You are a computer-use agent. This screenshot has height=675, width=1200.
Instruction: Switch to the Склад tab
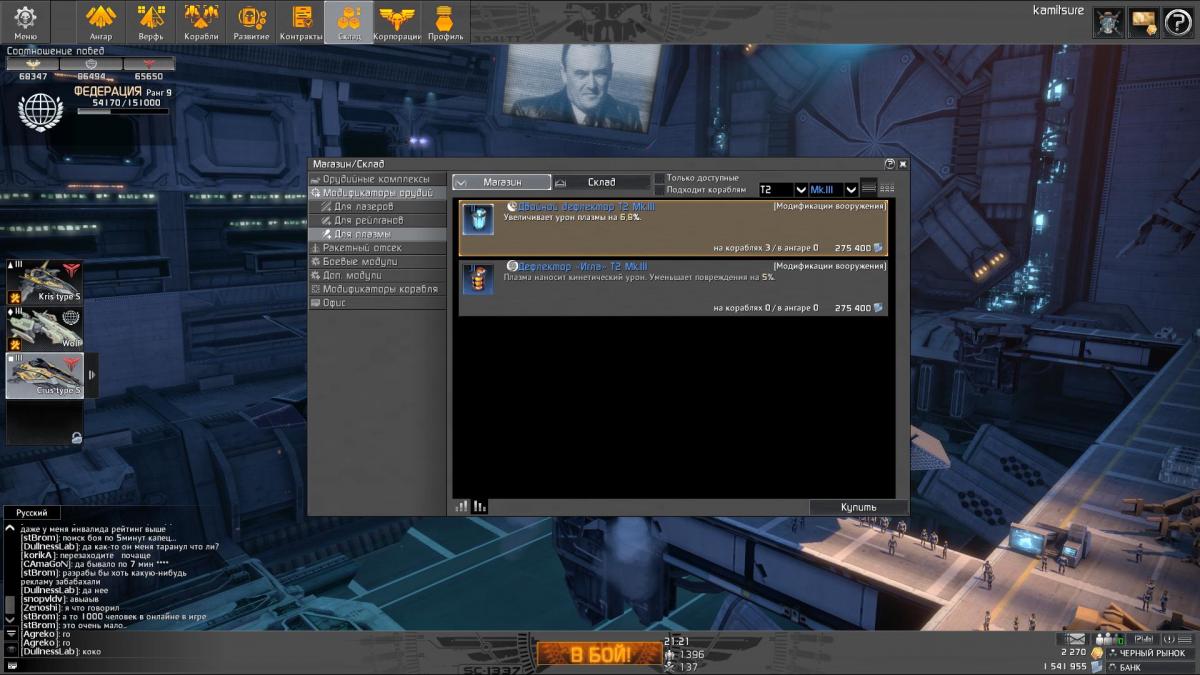601,182
